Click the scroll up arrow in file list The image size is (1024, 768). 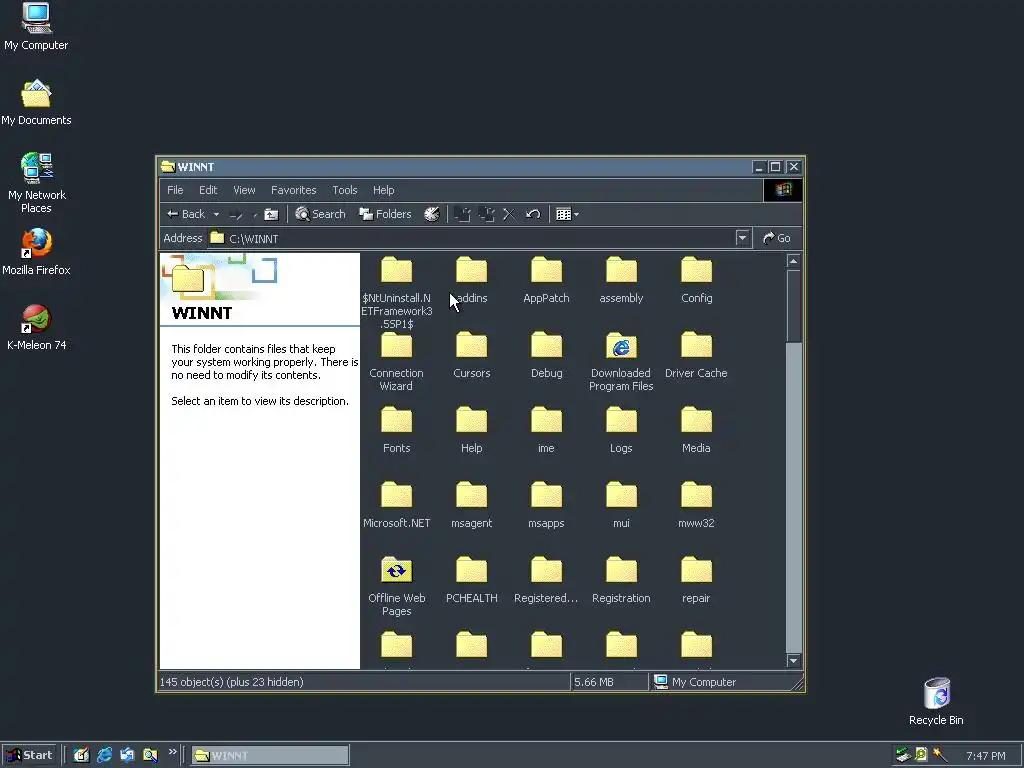click(793, 262)
